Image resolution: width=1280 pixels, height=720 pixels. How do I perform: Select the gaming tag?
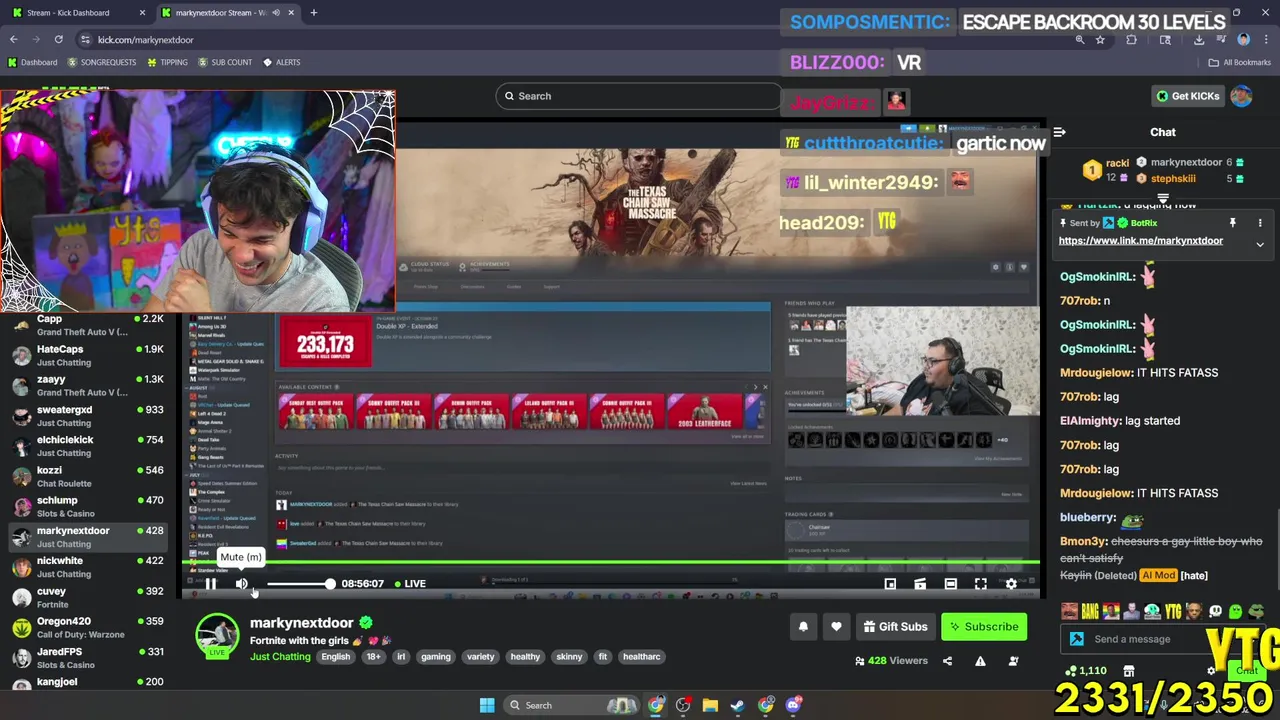(x=436, y=657)
